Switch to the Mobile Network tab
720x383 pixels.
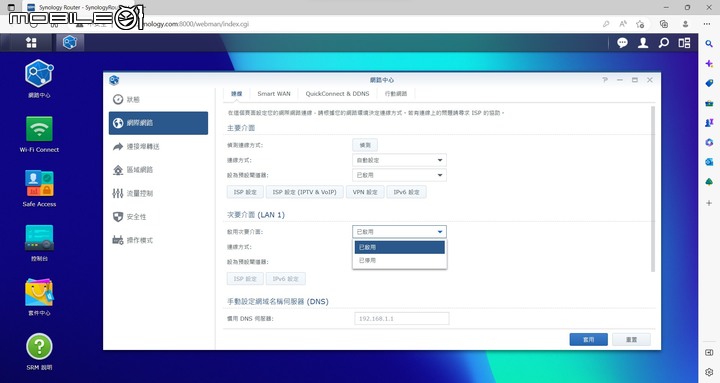pyautogui.click(x=396, y=94)
